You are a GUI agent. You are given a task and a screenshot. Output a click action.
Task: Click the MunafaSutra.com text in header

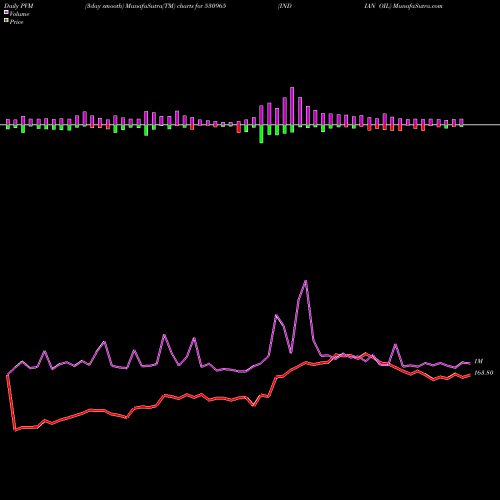418,6
